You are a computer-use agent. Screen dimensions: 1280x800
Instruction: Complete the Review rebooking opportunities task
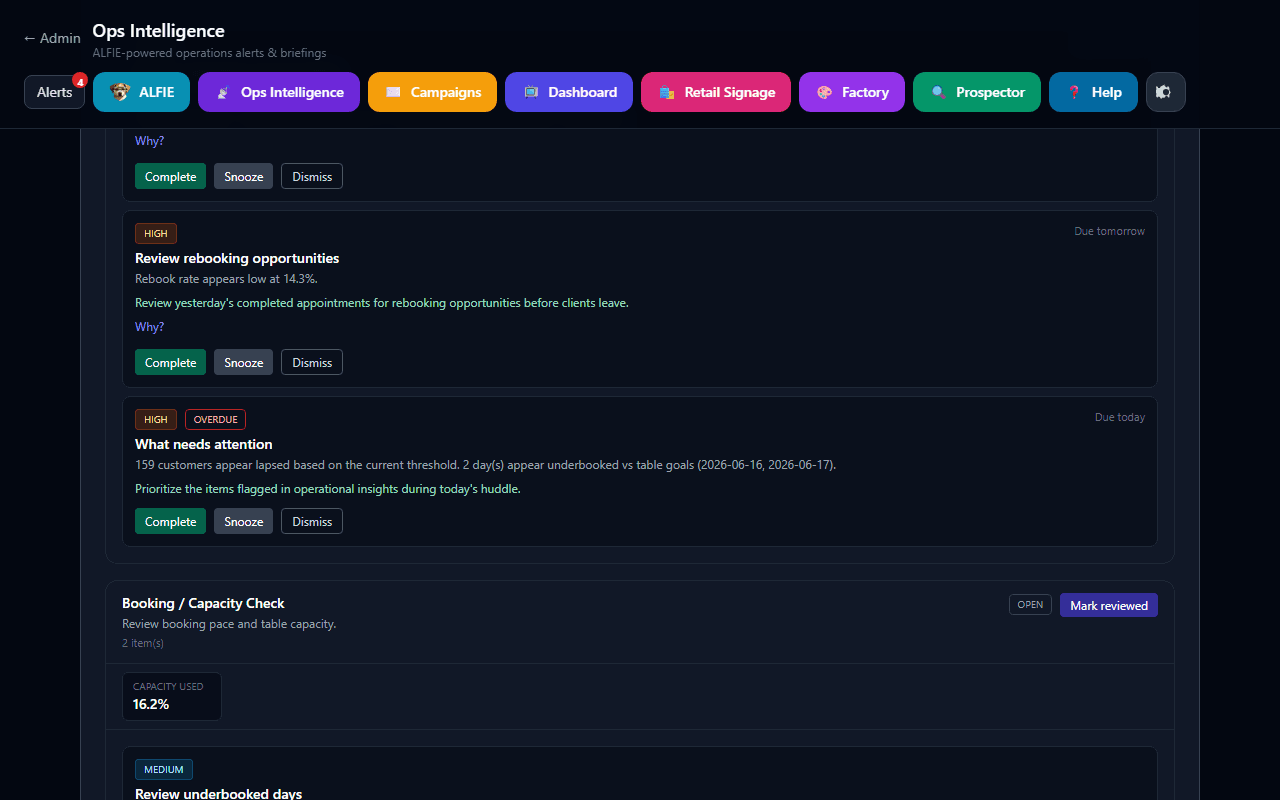click(170, 362)
